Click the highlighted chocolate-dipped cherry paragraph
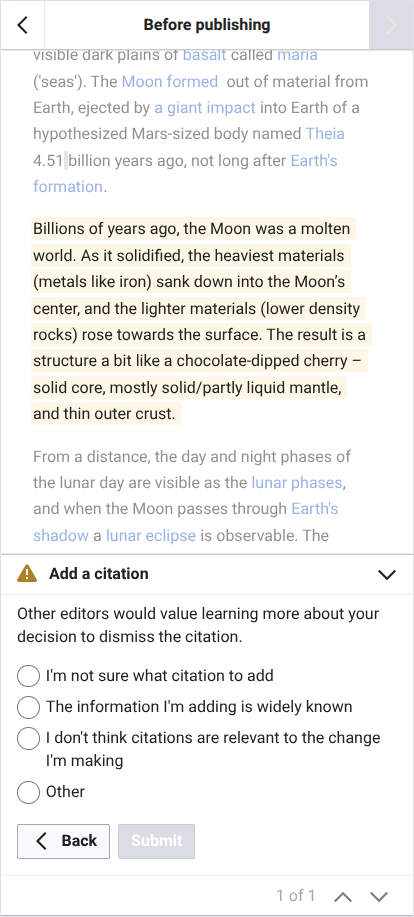This screenshot has height=917, width=414. click(x=201, y=321)
